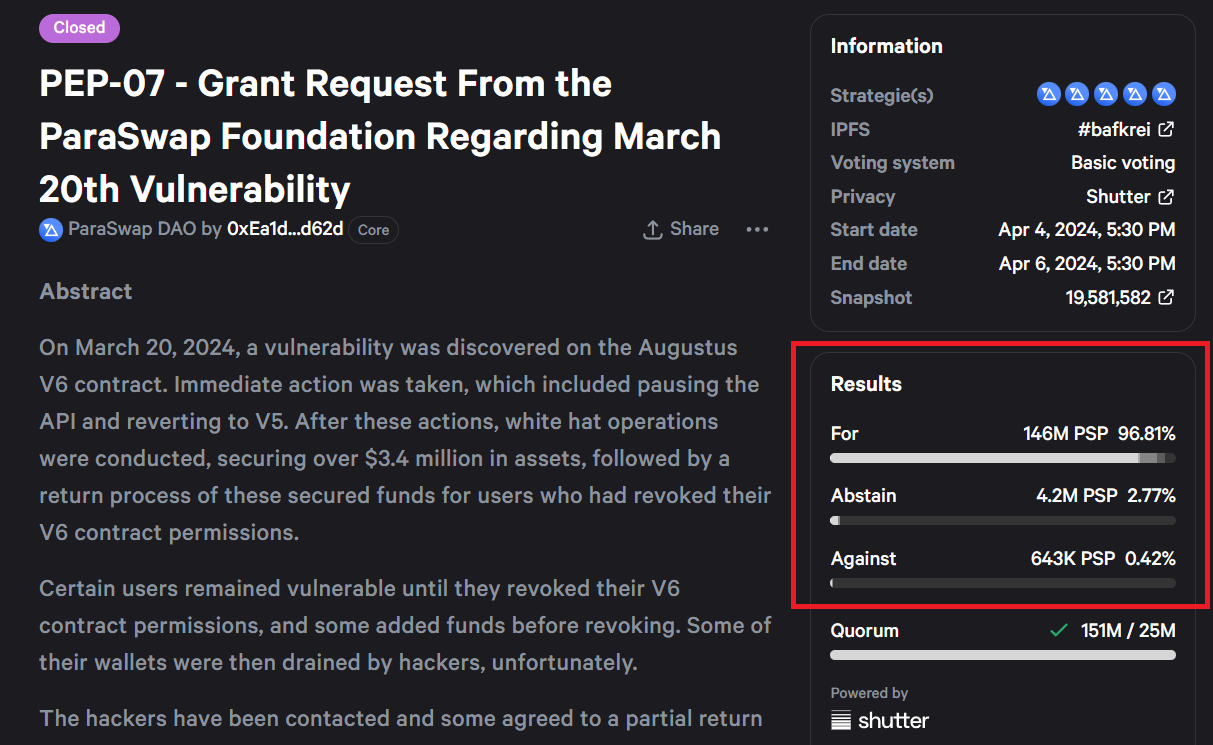Click the external link icon next to Shutter
The width and height of the screenshot is (1213, 745).
(1166, 197)
